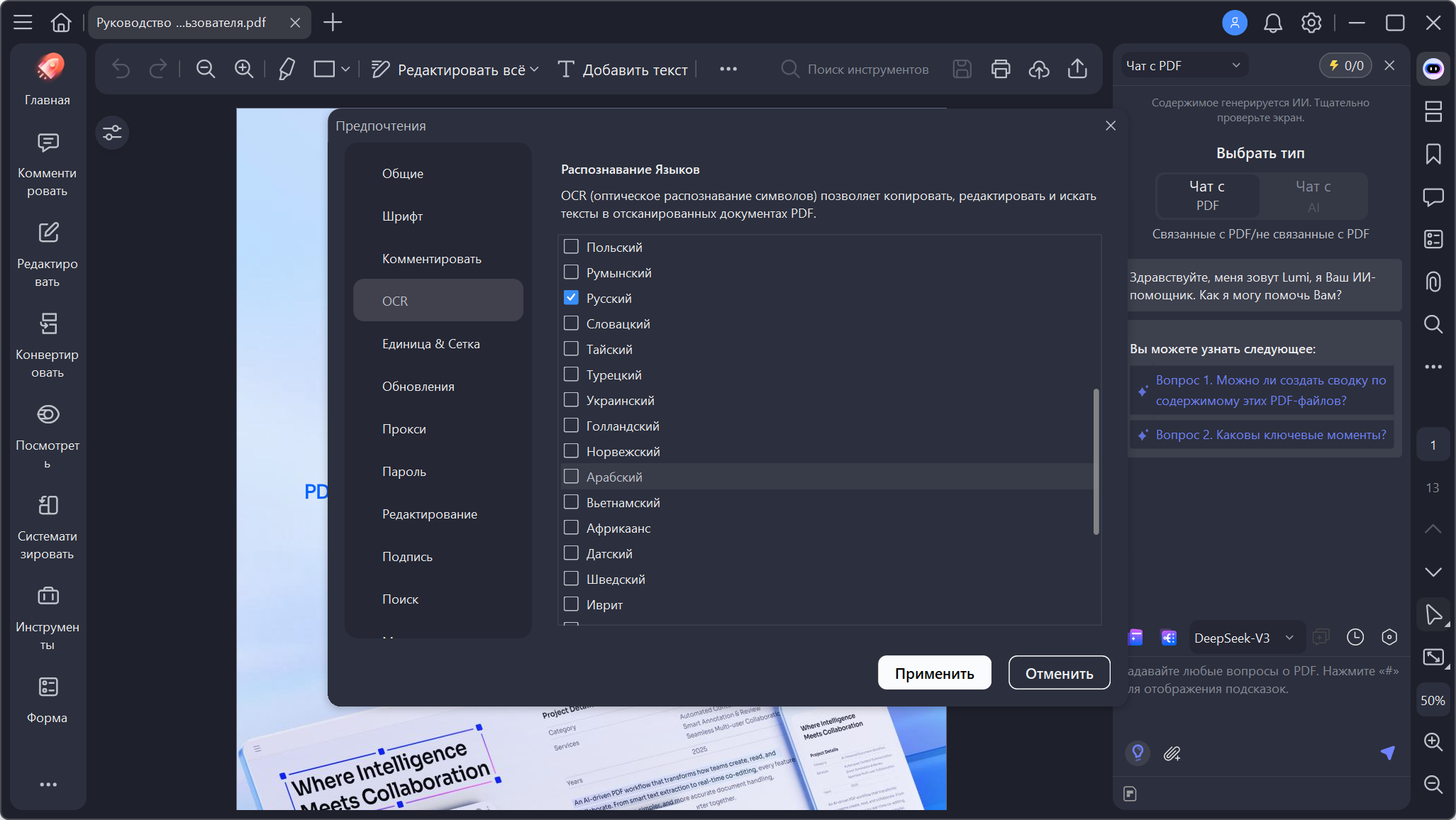The width and height of the screenshot is (1456, 820).
Task: Expand the DeepSeek-V3 model dropdown
Action: [x=1289, y=638]
